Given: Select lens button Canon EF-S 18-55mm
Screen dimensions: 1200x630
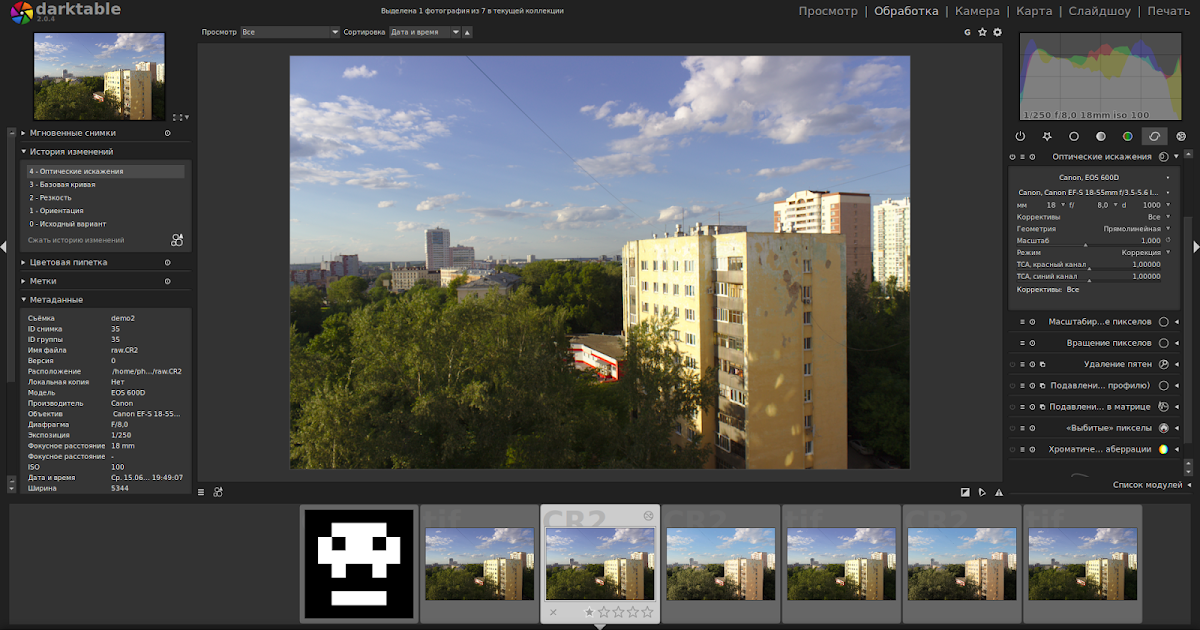Looking at the screenshot, I should point(1089,191).
